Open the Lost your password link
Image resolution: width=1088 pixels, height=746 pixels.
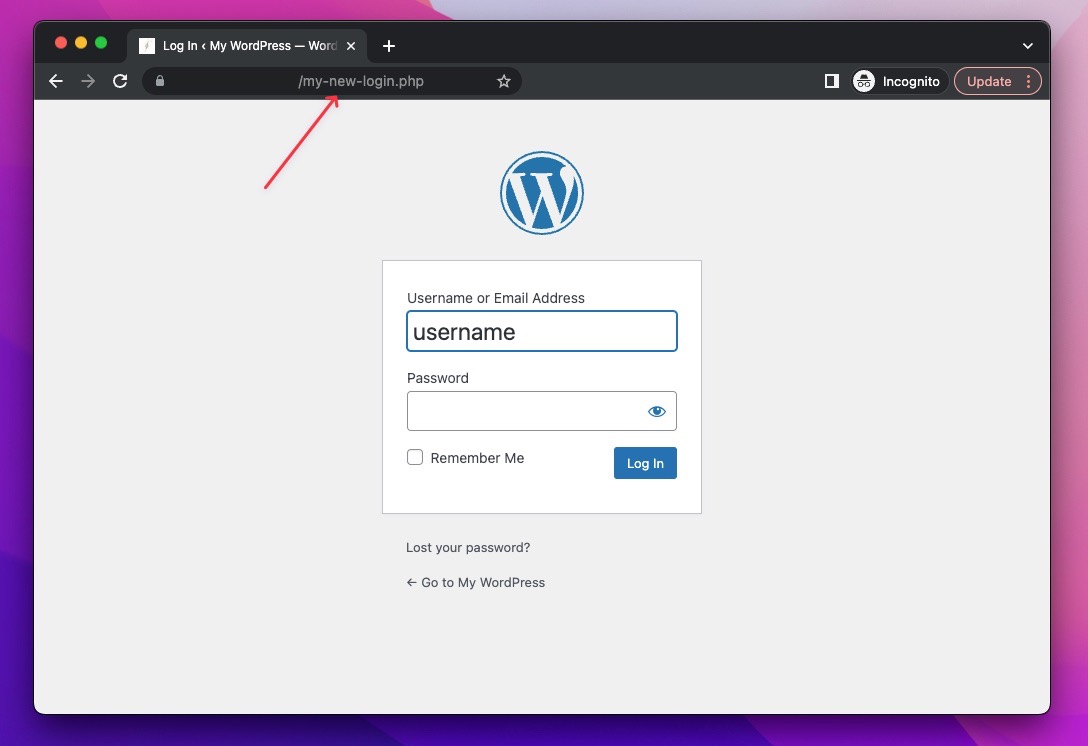pos(468,547)
